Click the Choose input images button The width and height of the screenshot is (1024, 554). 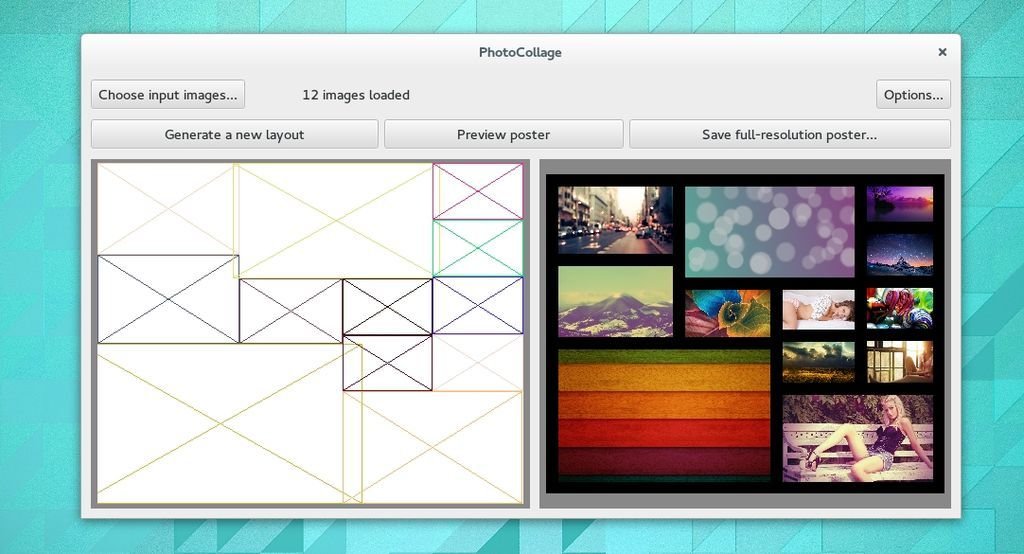[168, 95]
